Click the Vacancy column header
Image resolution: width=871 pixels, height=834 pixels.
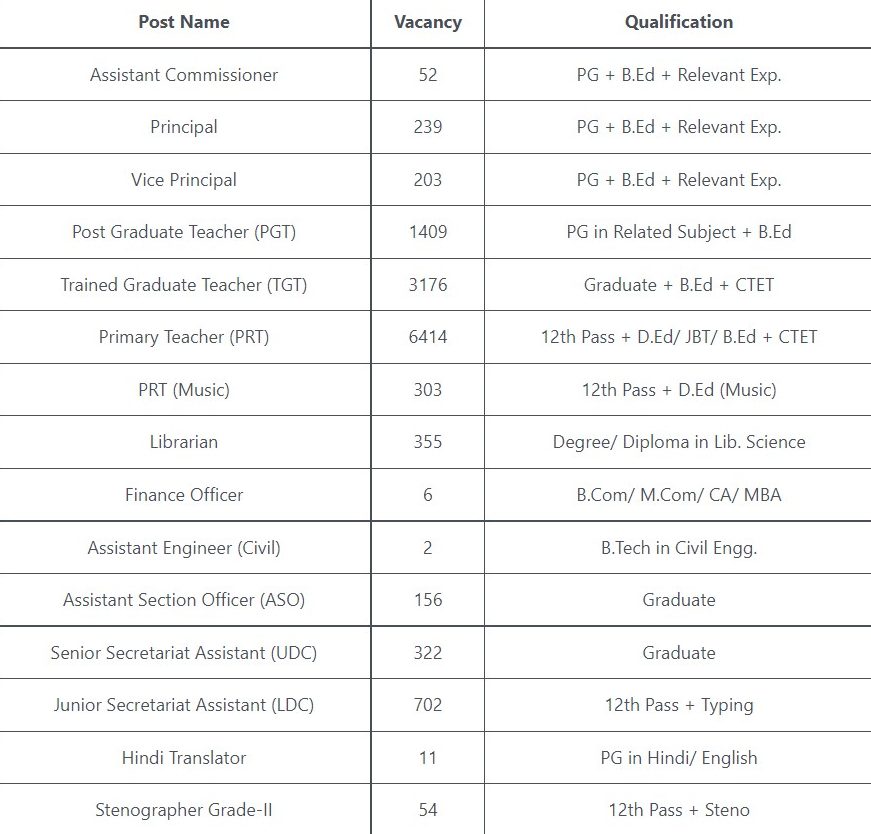[428, 22]
